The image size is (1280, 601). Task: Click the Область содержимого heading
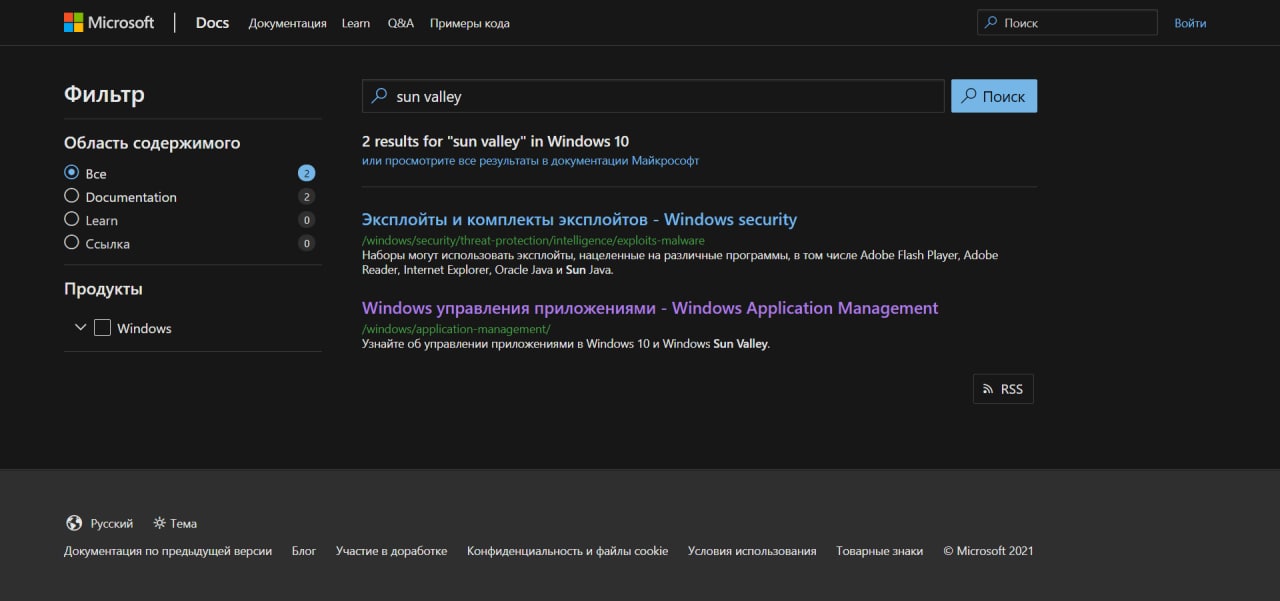[152, 143]
